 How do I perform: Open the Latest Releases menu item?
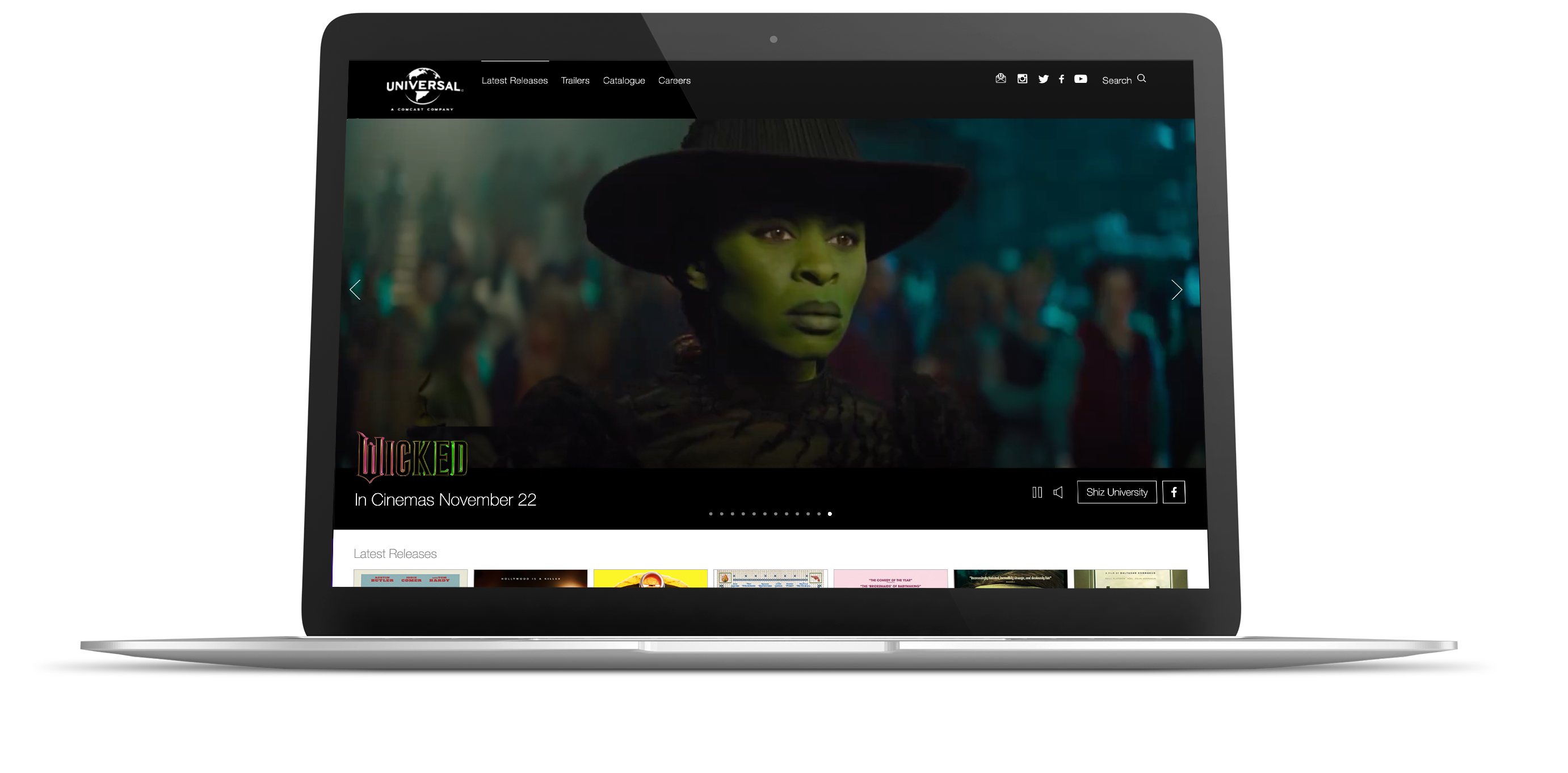point(514,81)
